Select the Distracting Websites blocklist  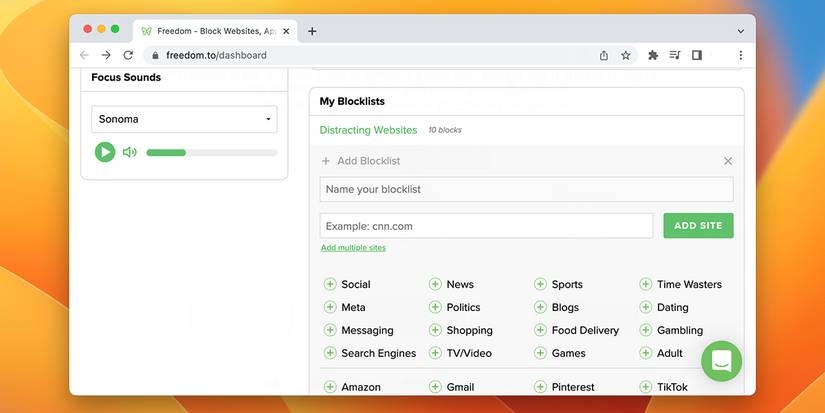pos(368,130)
